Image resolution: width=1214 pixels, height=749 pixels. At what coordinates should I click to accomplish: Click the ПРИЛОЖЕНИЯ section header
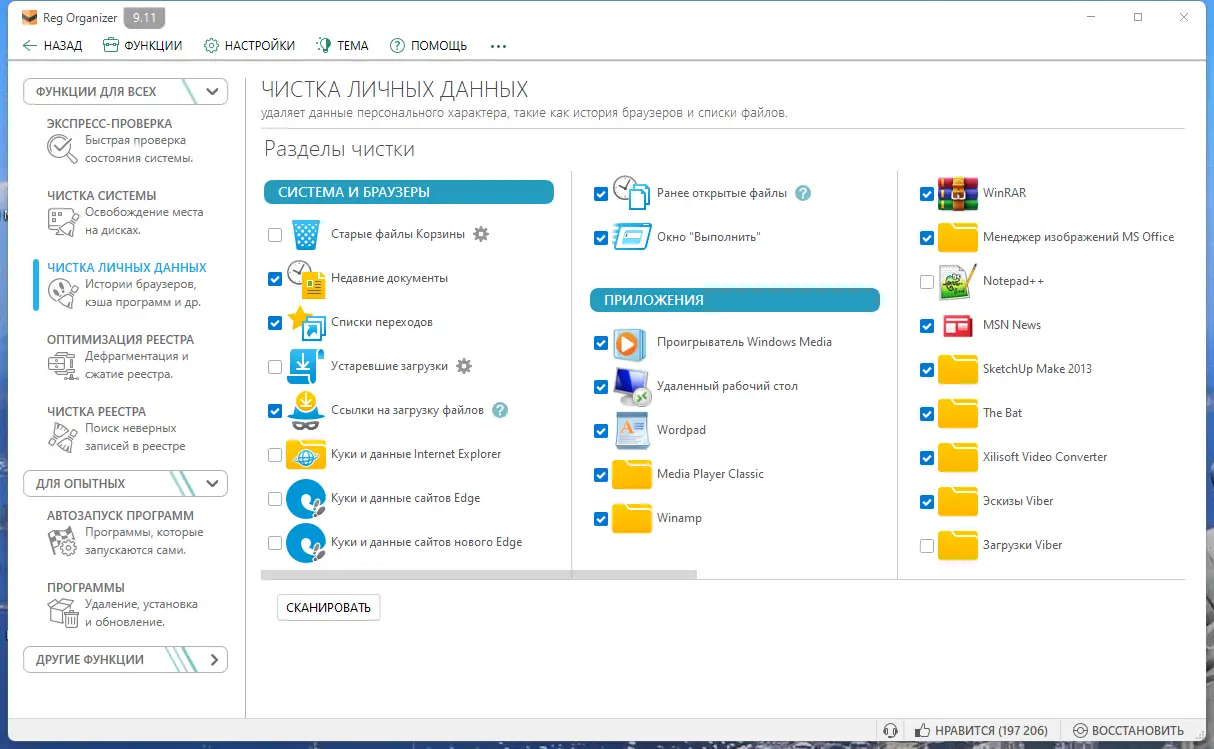[735, 300]
